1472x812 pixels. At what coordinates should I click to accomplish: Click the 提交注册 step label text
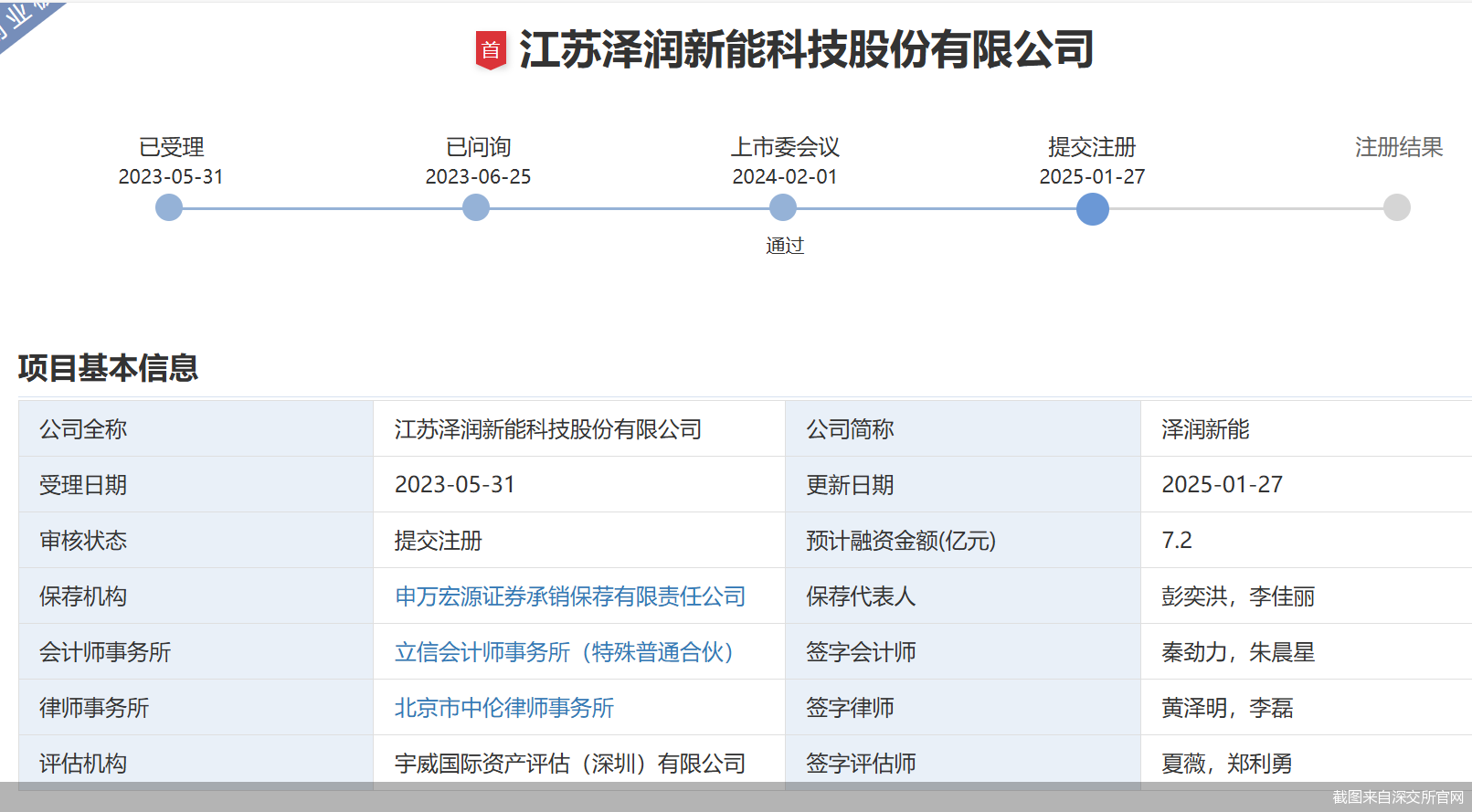[x=1092, y=147]
